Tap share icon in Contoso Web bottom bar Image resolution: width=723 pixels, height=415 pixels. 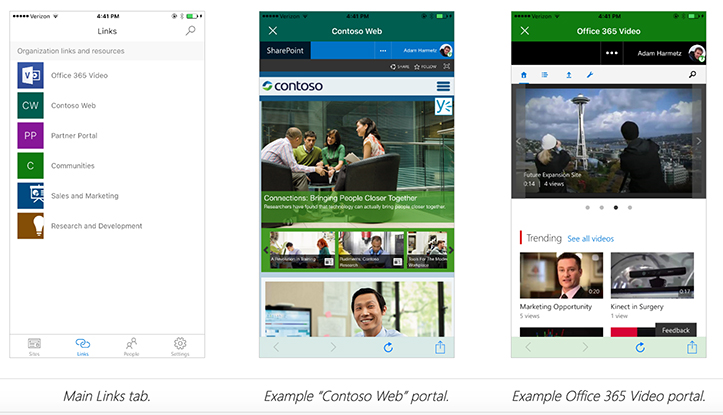pyautogui.click(x=440, y=347)
